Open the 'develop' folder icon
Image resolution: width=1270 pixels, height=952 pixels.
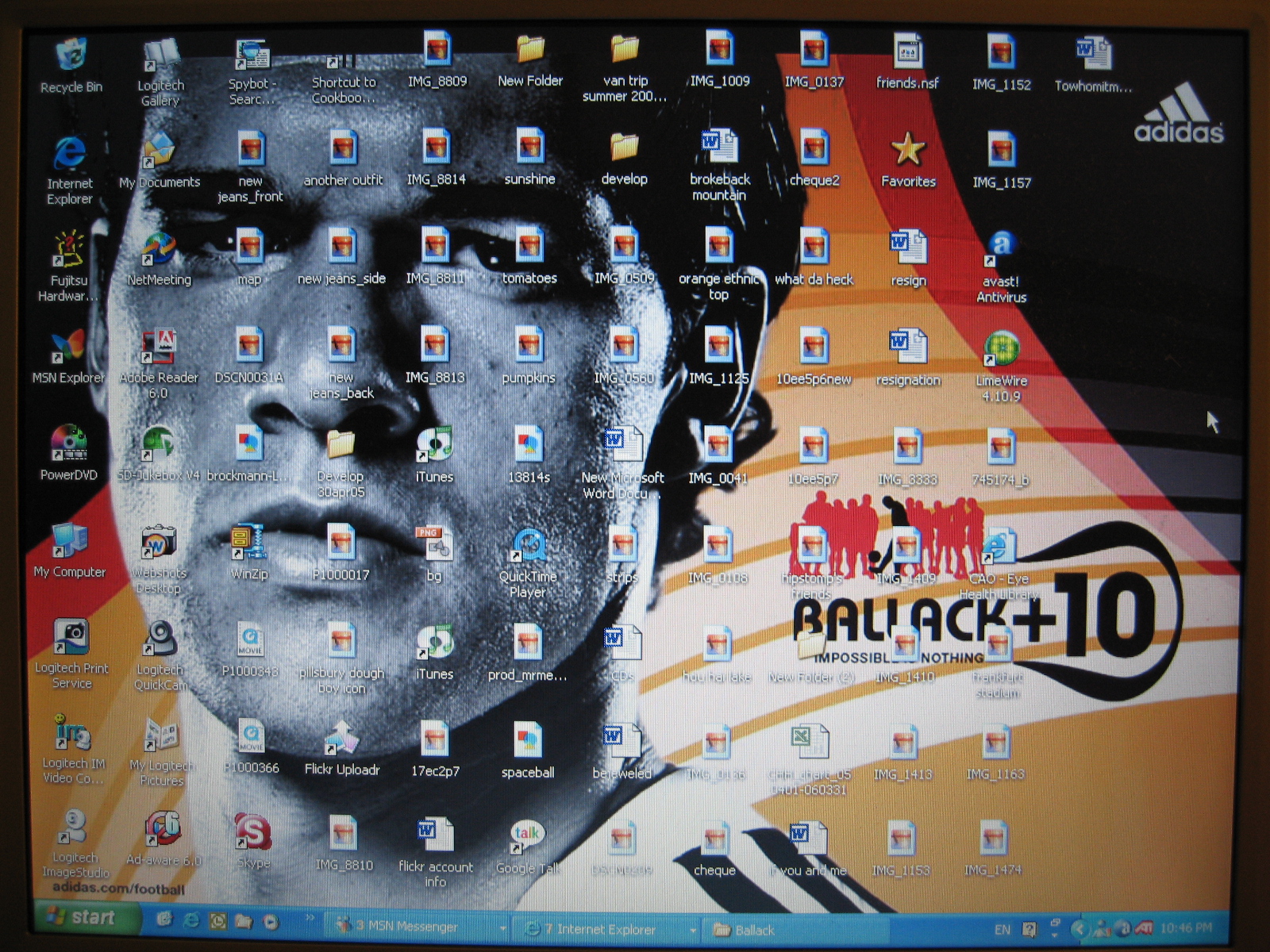coord(624,148)
